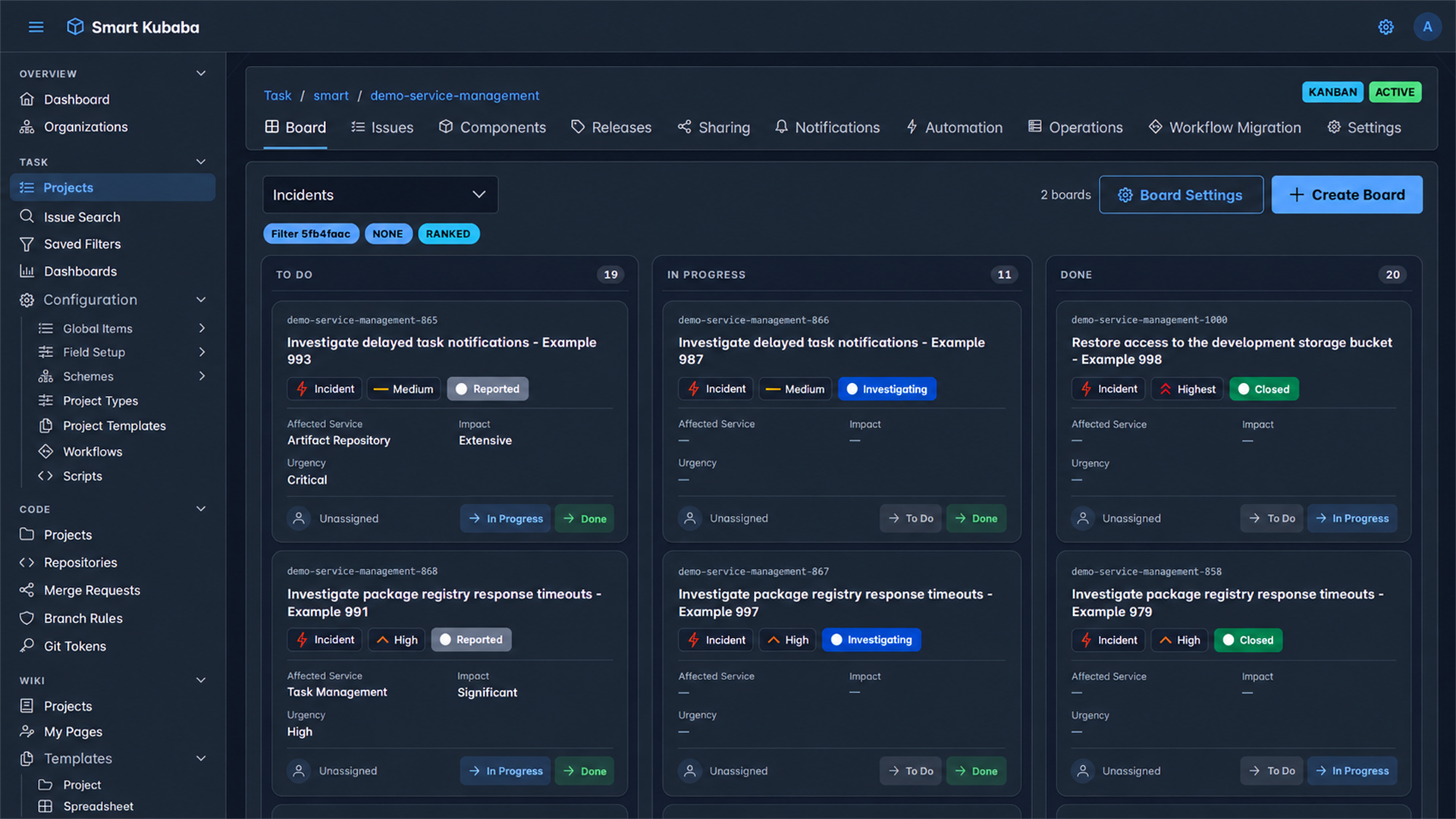
Task: Open the smart breadcrumb link
Action: (331, 96)
